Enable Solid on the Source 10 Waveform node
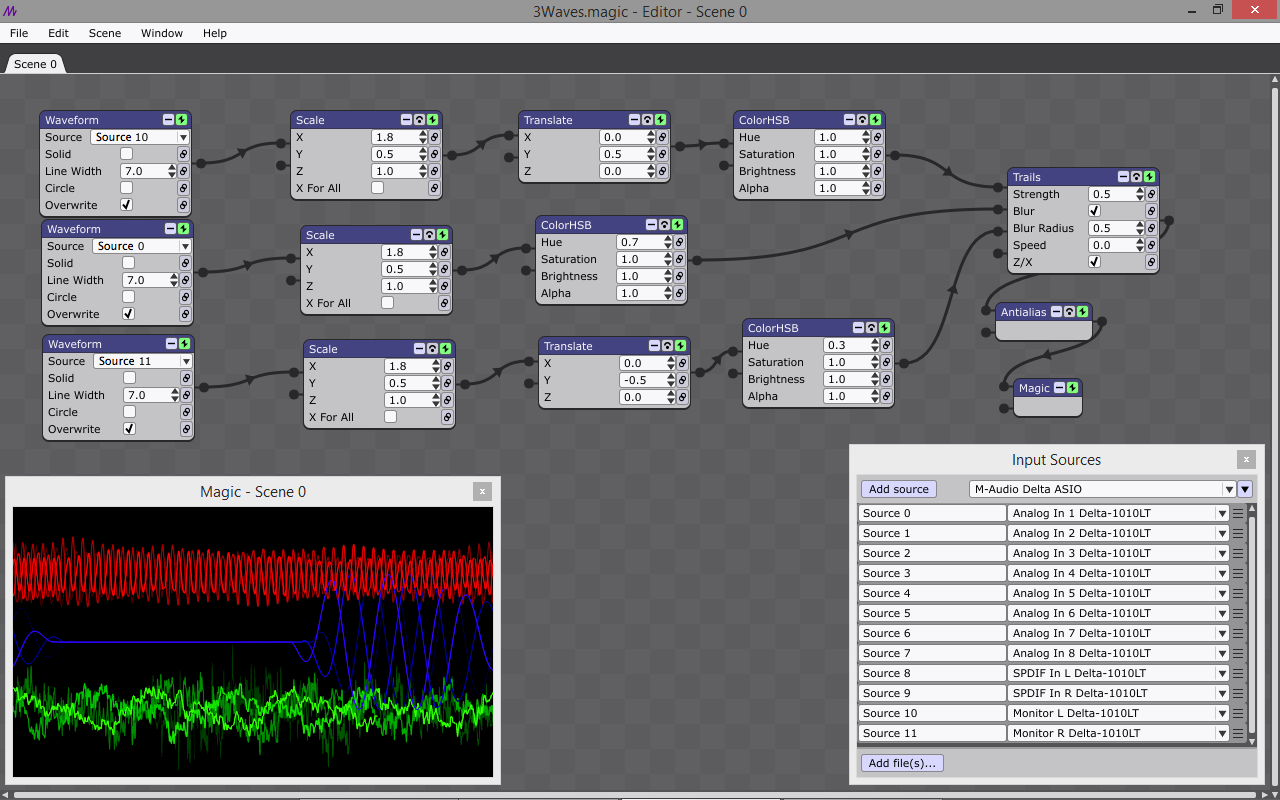Viewport: 1280px width, 800px height. 126,154
